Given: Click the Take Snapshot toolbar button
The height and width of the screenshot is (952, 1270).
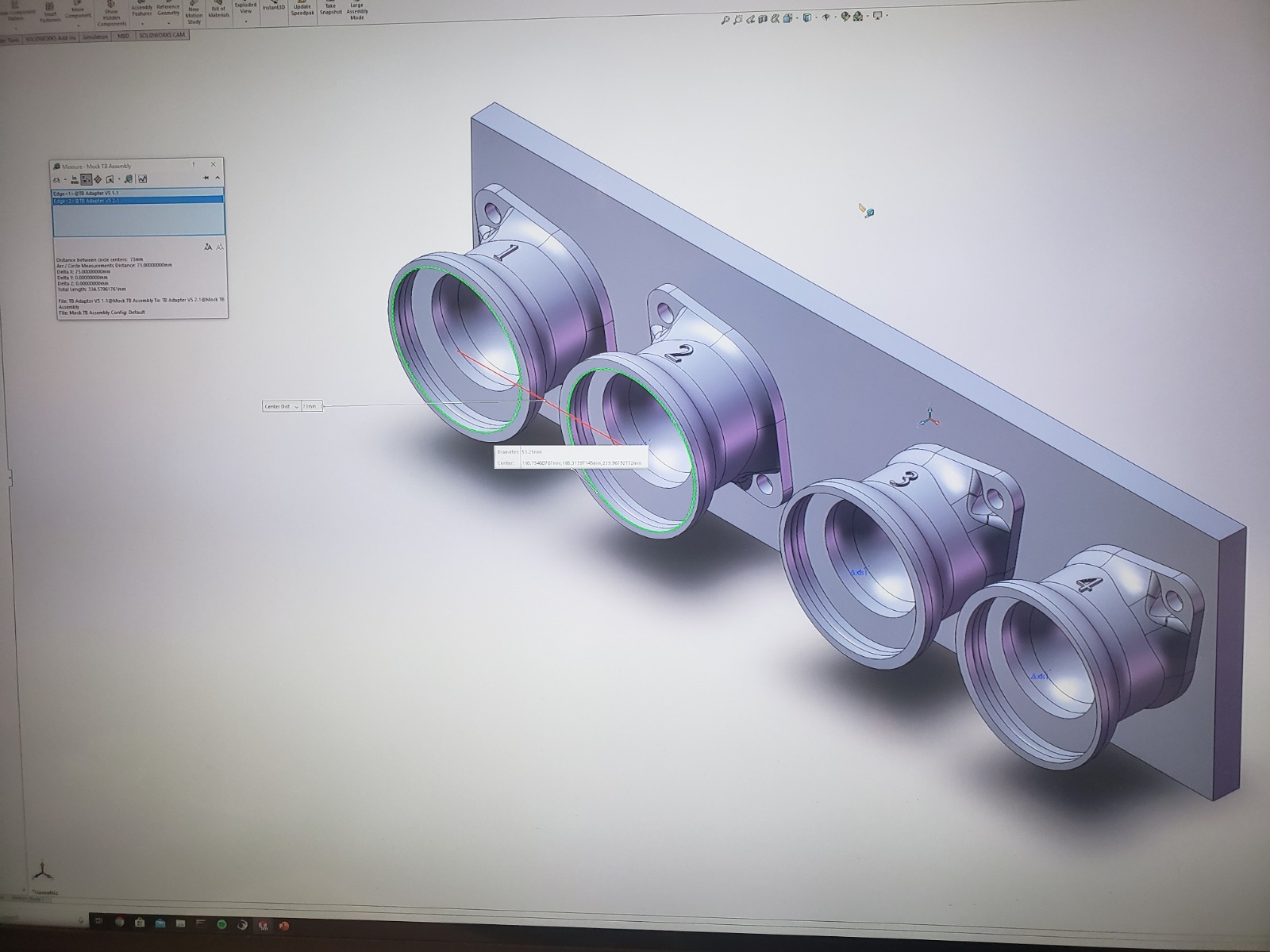Looking at the screenshot, I should point(330,9).
